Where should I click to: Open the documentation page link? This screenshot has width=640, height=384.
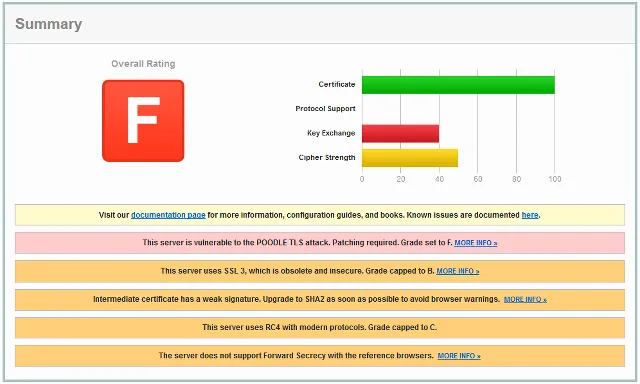[168, 215]
